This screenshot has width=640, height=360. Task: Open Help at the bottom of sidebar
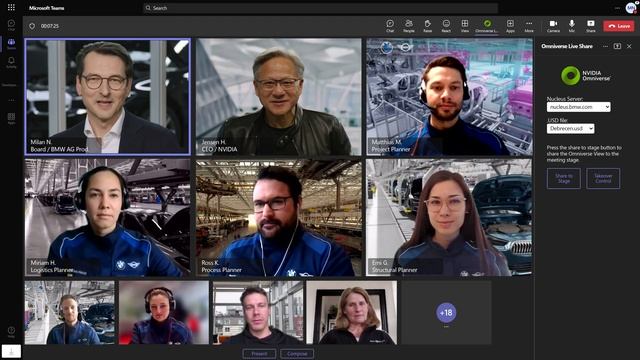pos(11,331)
